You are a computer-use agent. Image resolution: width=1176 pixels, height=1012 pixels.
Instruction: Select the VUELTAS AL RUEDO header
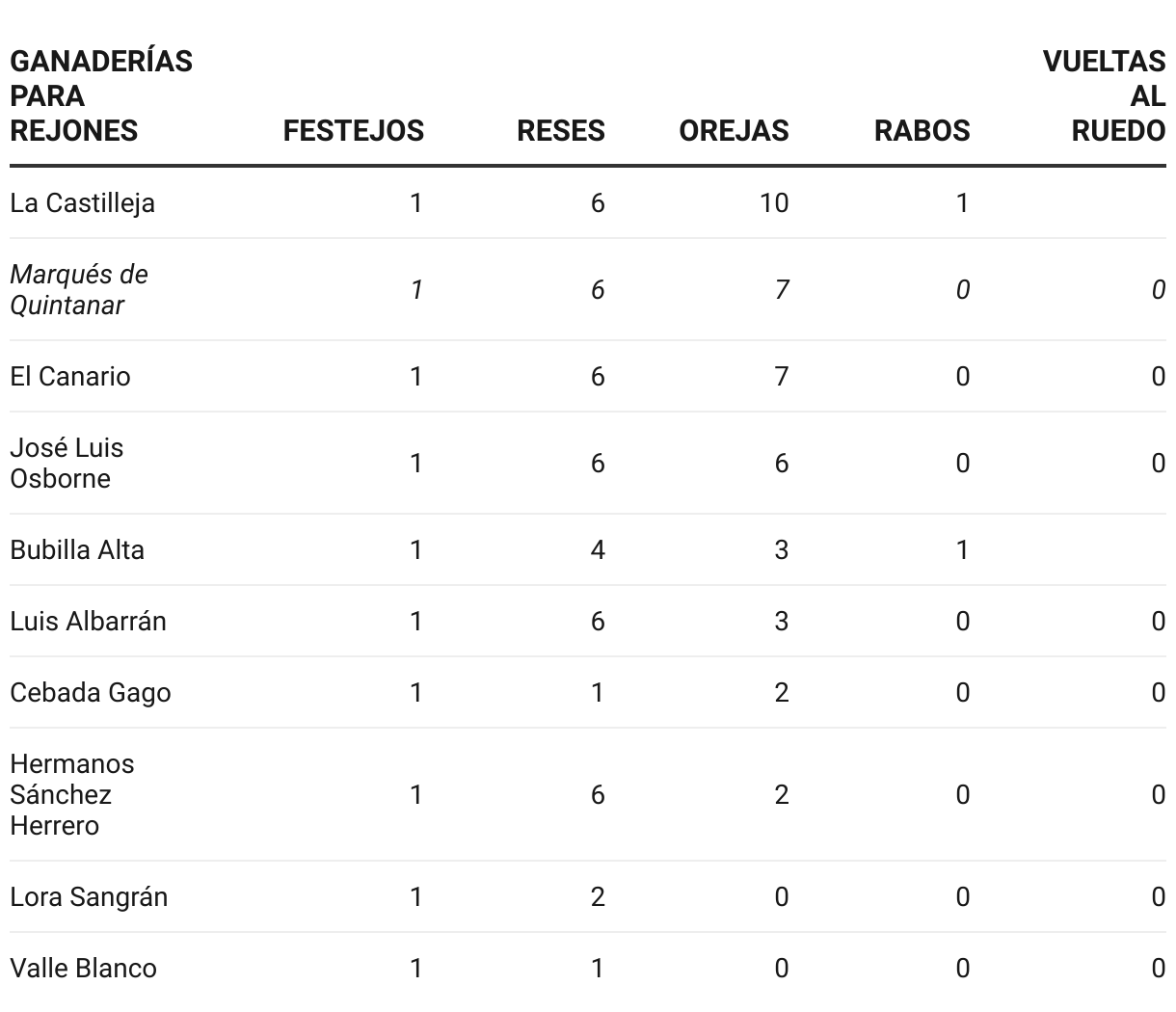pyautogui.click(x=1105, y=96)
